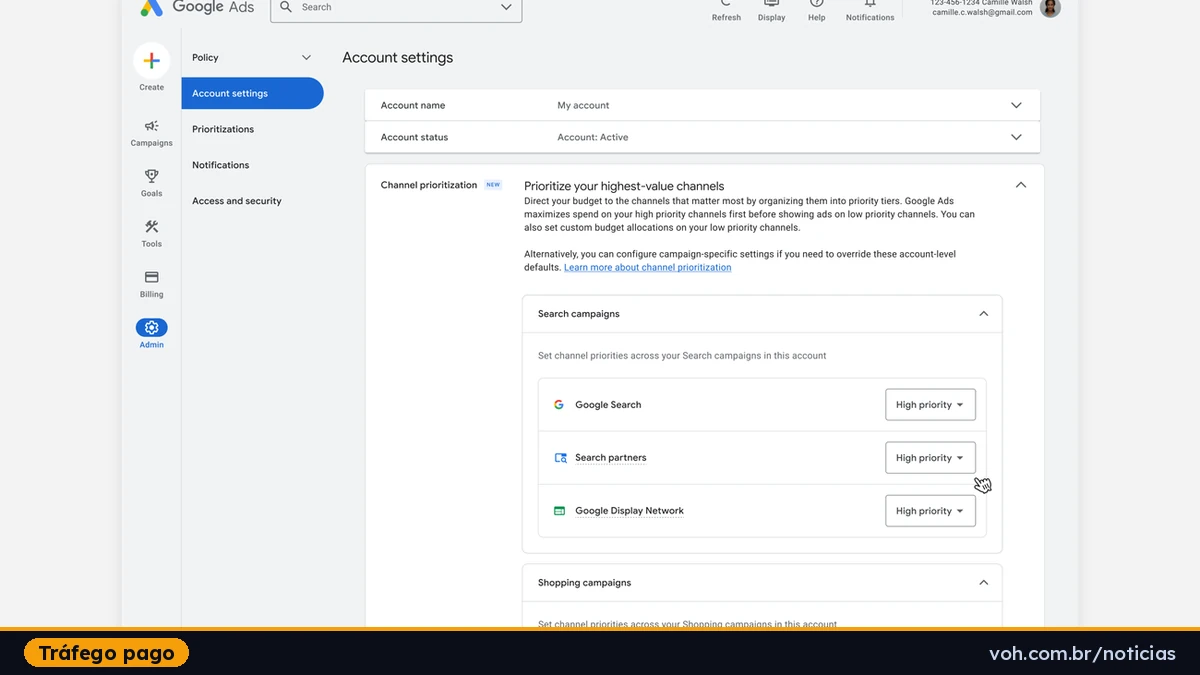Click the Google Display Network label
The width and height of the screenshot is (1200, 675).
point(630,511)
